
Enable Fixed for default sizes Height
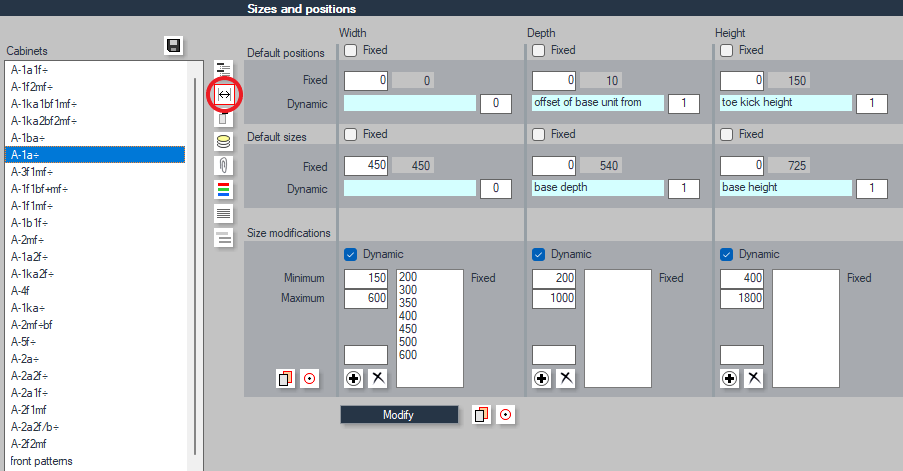click(727, 135)
